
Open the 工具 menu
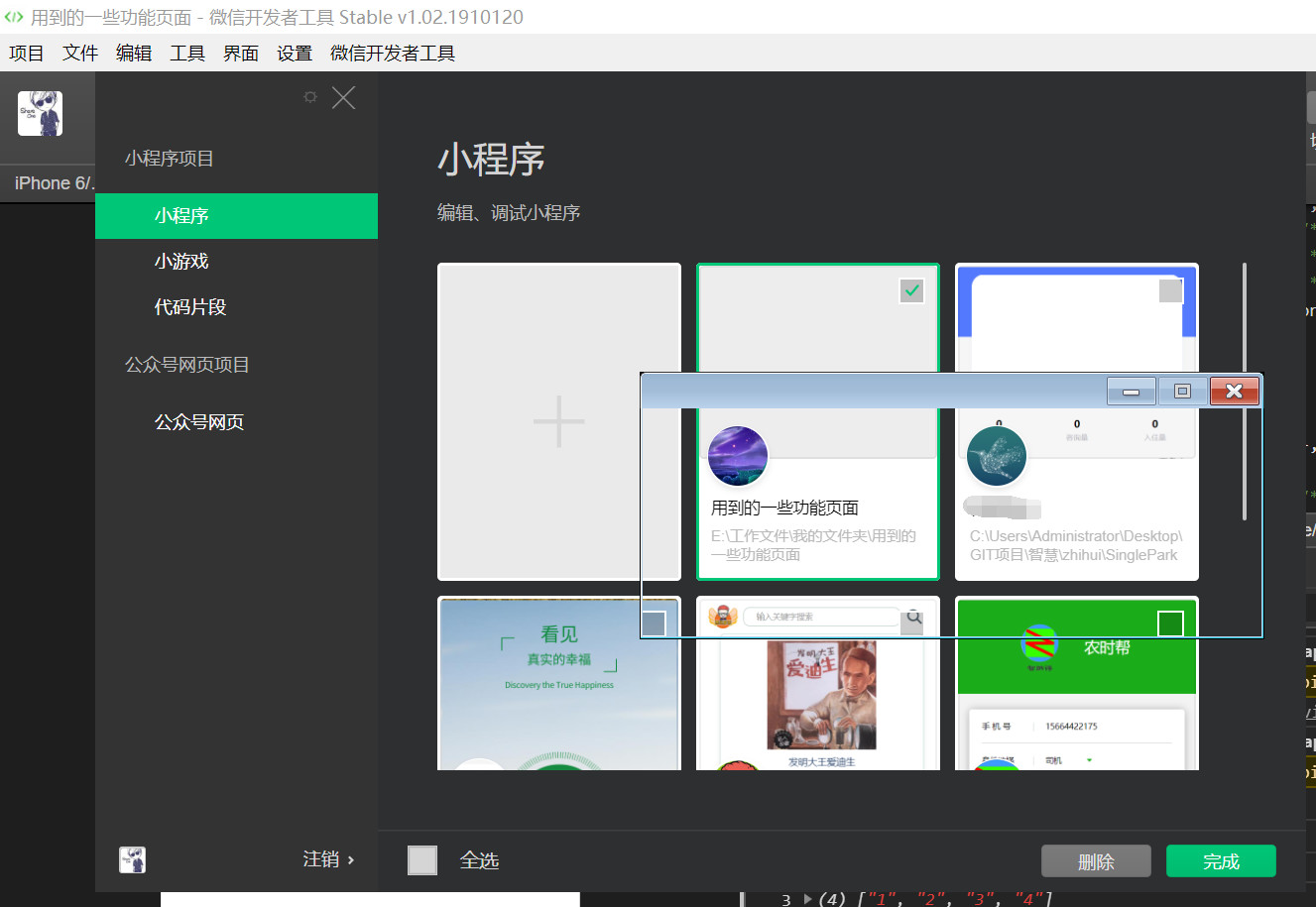(x=187, y=54)
